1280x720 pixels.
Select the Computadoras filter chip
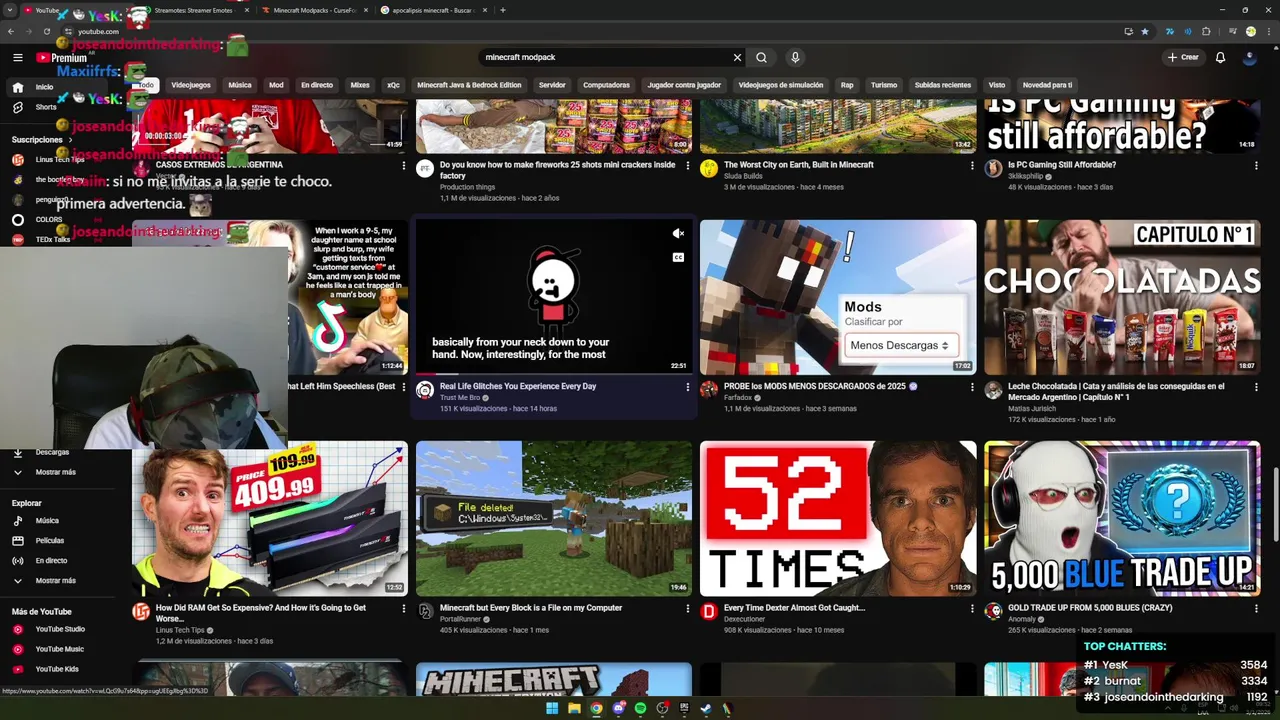[x=606, y=85]
